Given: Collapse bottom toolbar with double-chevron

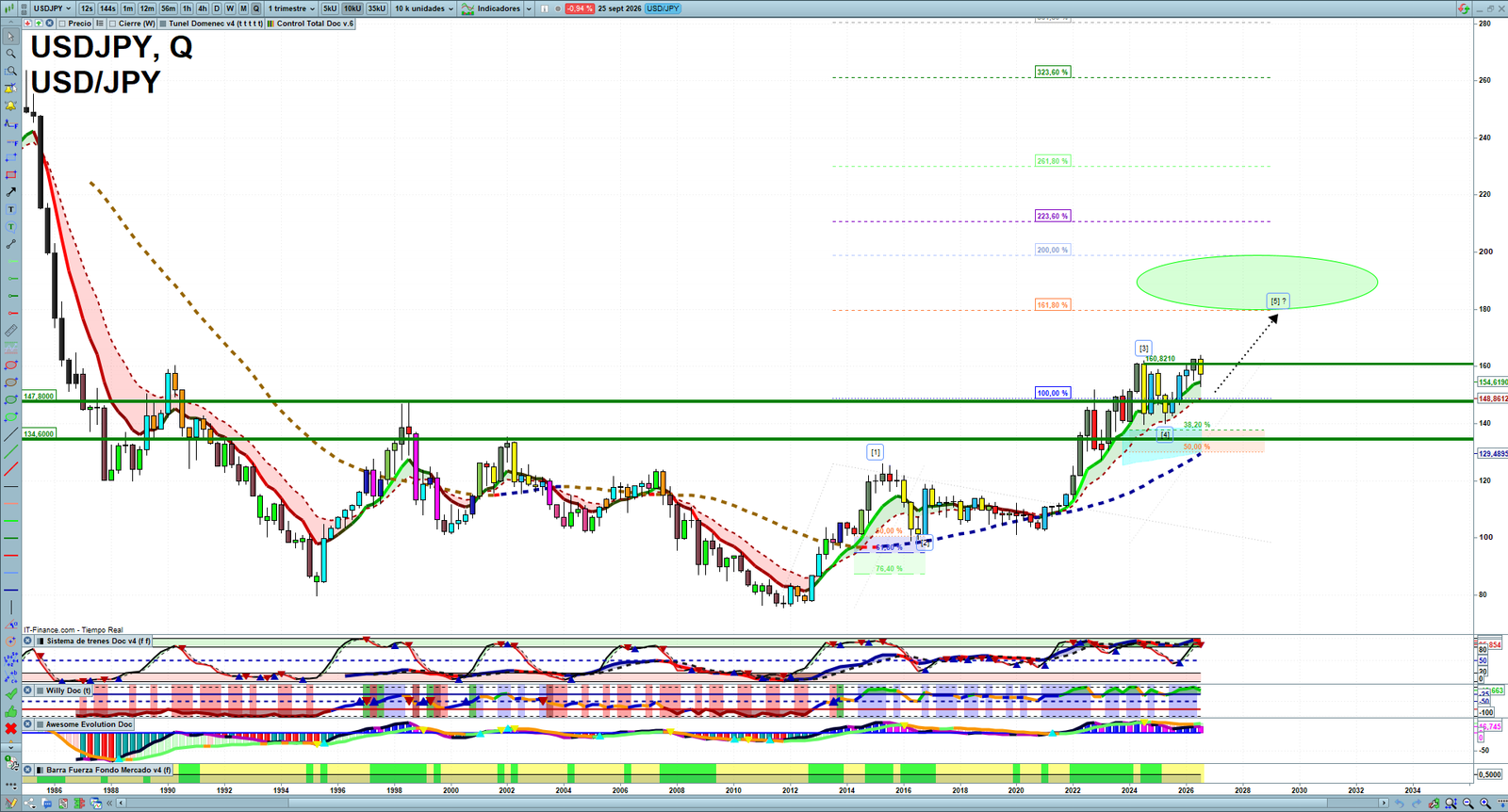Looking at the screenshot, I should (x=109, y=804).
